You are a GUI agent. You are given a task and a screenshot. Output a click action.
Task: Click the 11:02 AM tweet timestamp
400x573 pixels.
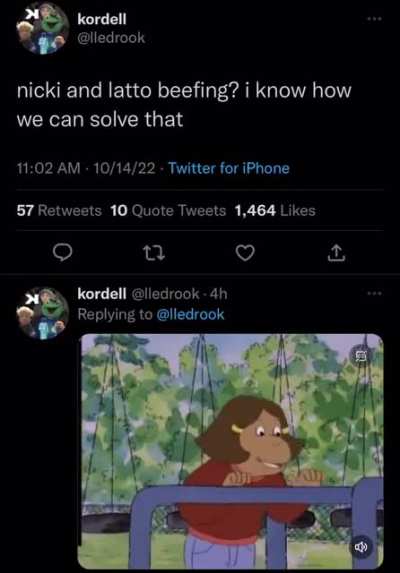coord(48,168)
